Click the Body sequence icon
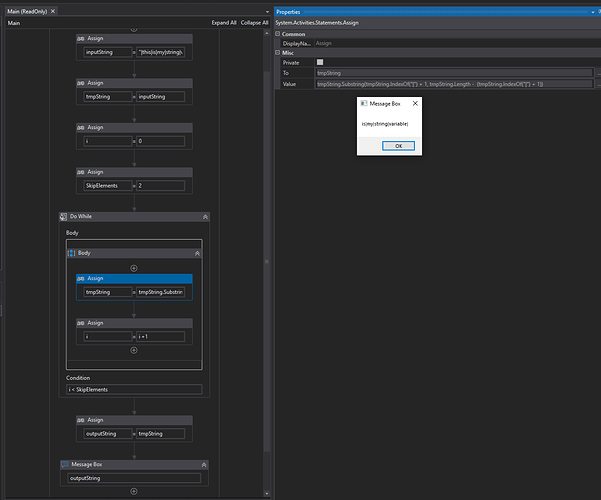Screen dimensions: 601x500 [71, 253]
